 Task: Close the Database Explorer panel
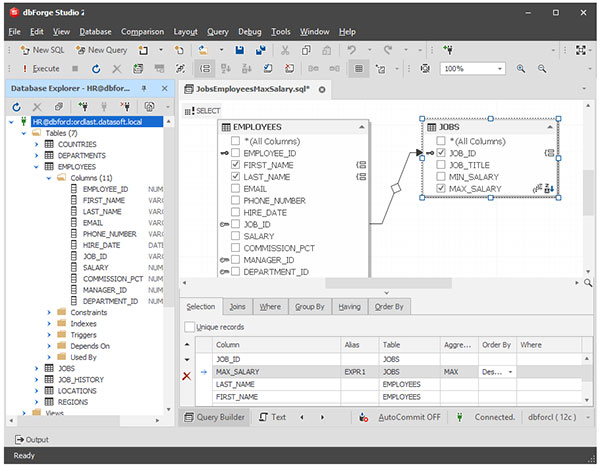(165, 88)
